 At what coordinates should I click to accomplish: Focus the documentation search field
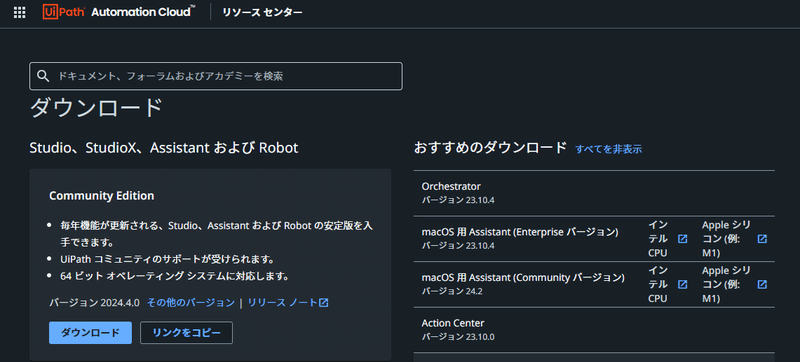point(216,76)
